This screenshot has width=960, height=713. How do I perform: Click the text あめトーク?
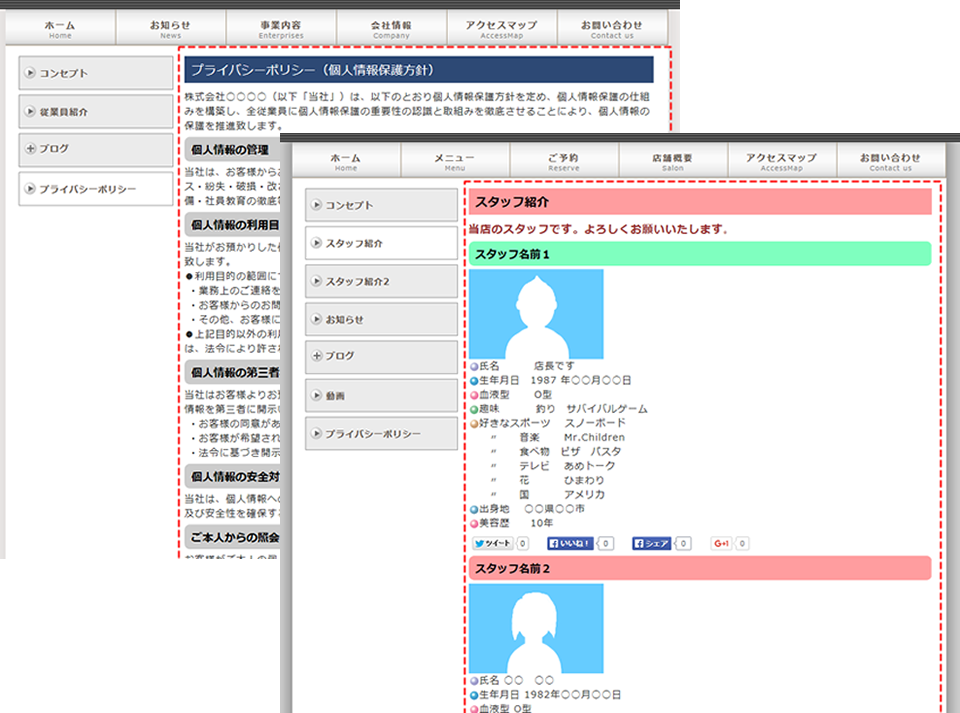pos(590,466)
